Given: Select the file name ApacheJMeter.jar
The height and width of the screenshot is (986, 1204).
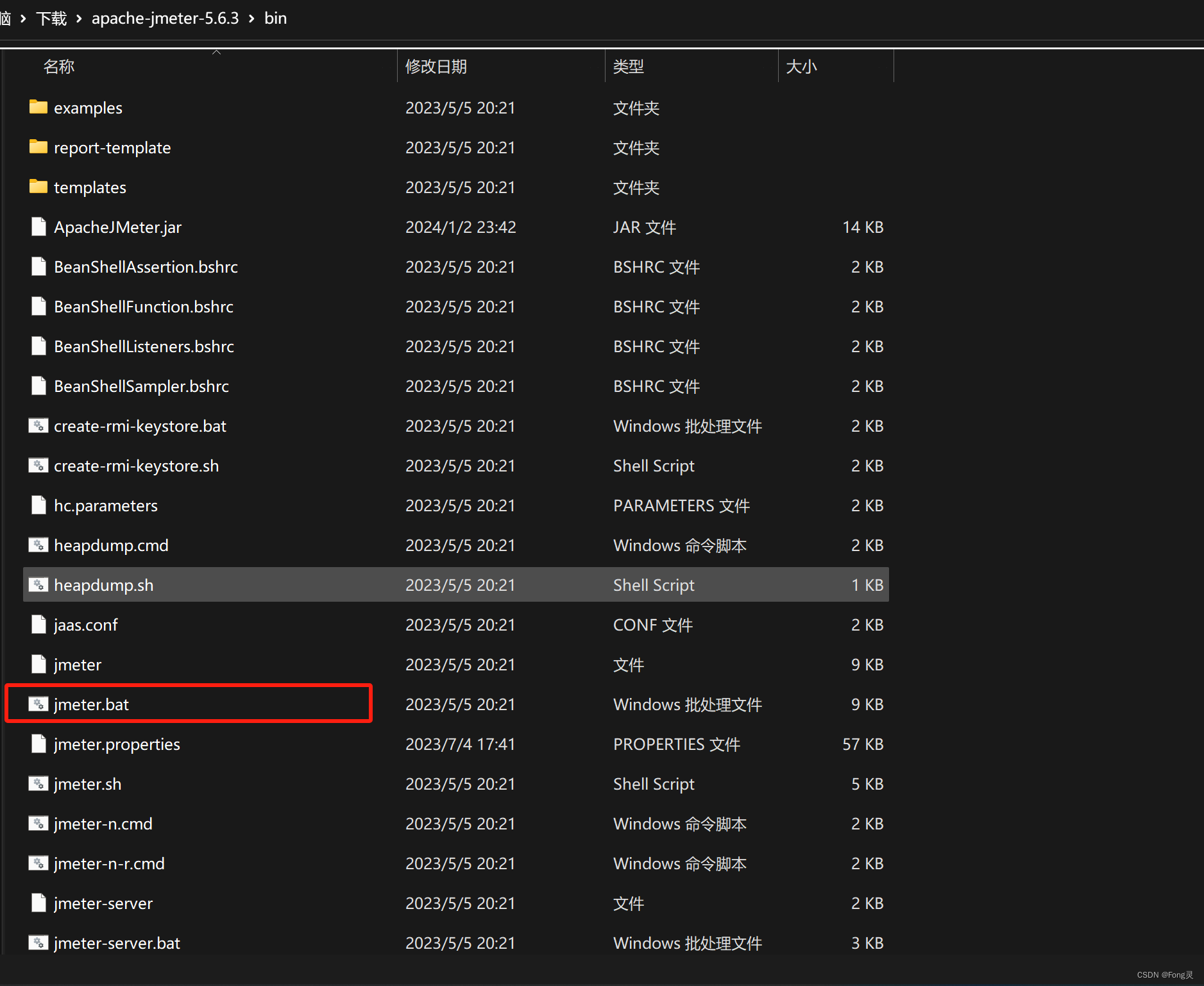Looking at the screenshot, I should click(x=117, y=227).
